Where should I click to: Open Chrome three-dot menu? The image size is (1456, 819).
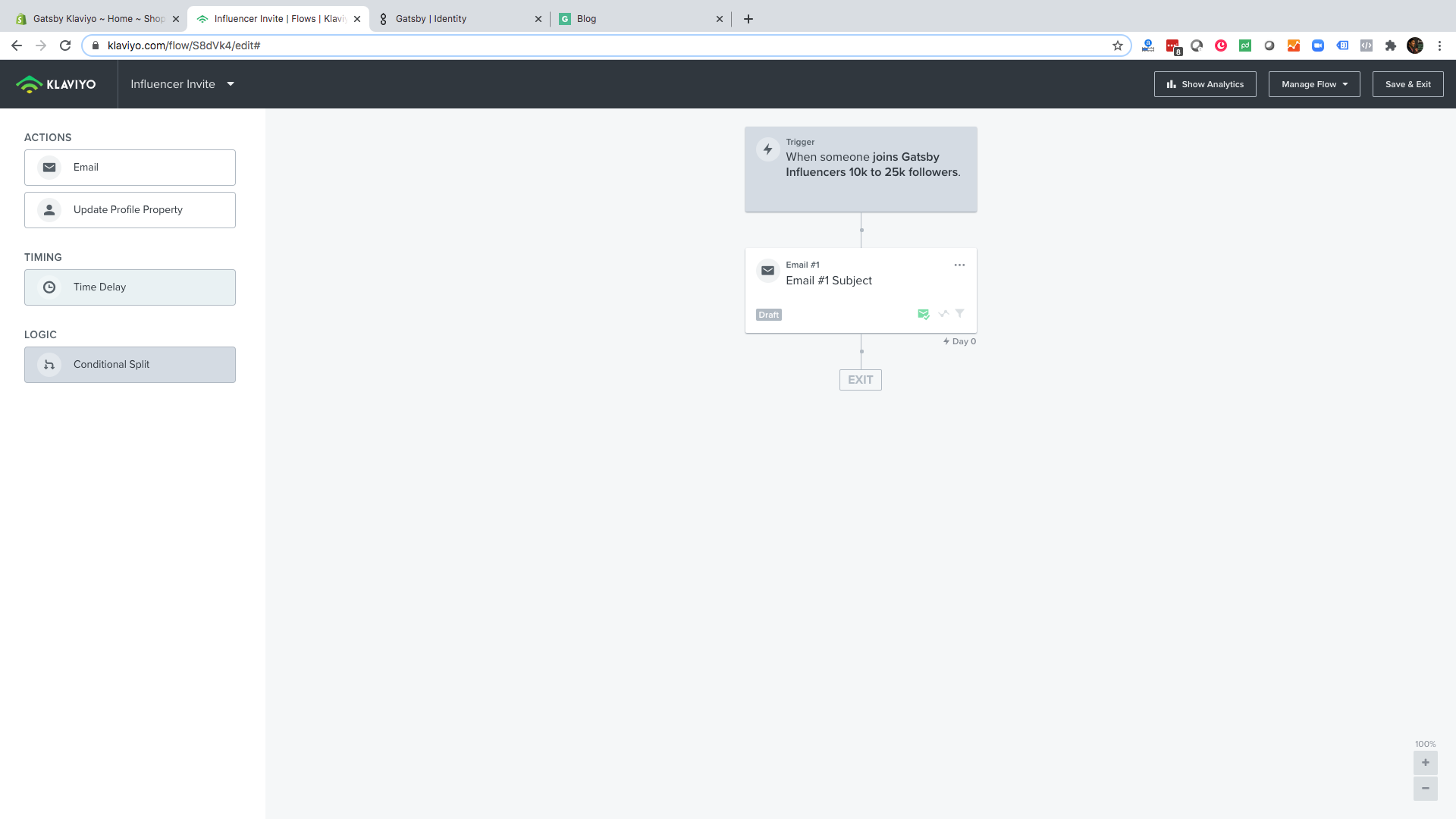[x=1439, y=45]
